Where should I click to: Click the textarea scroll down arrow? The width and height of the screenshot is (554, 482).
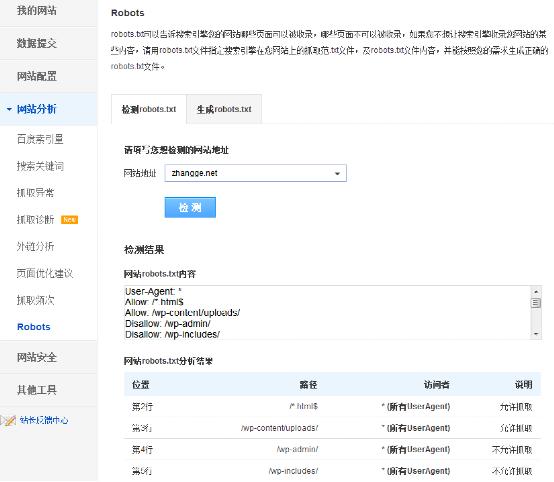[x=536, y=334]
